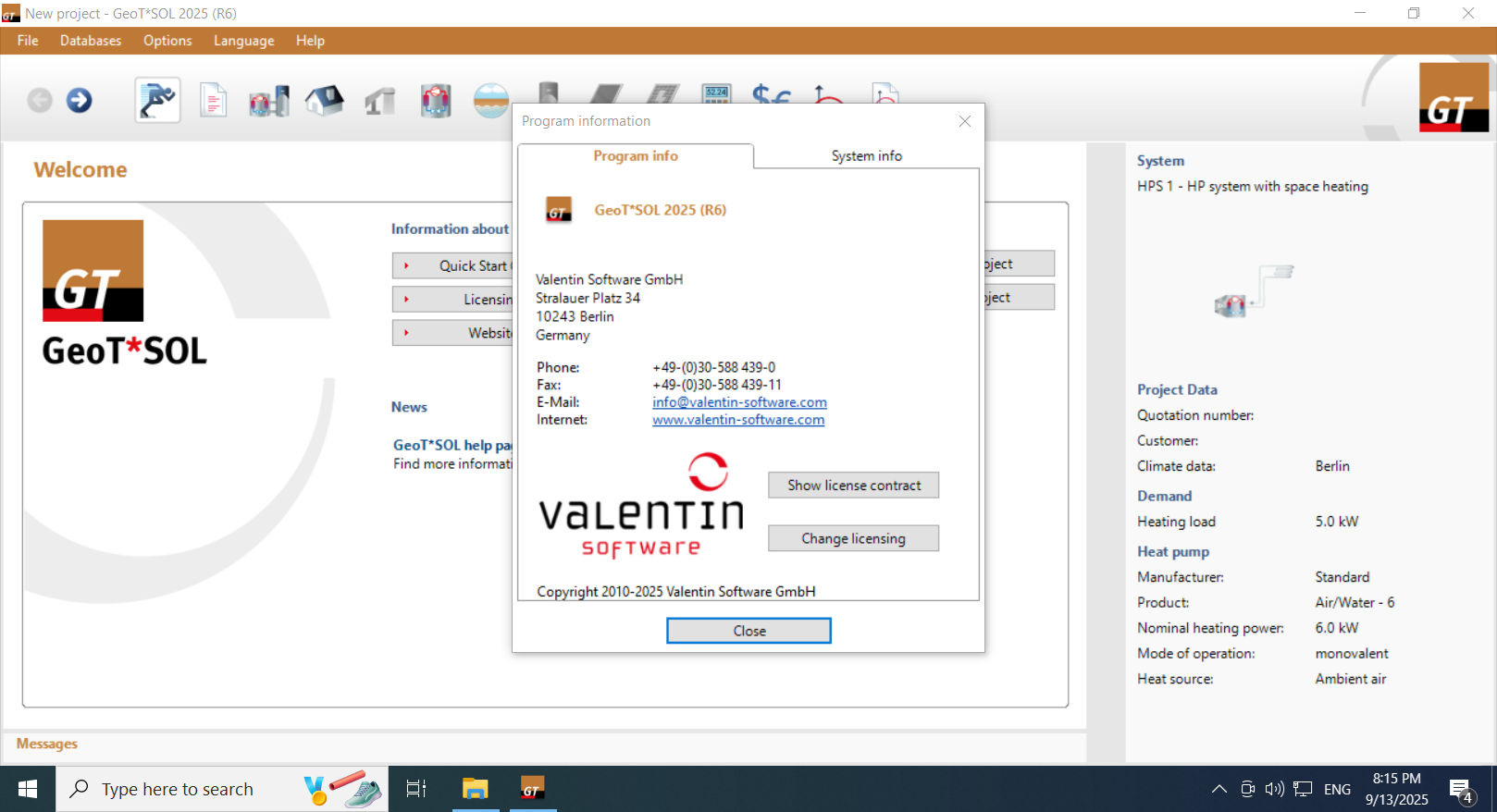Open the Options menu
This screenshot has width=1497, height=812.
coord(167,41)
